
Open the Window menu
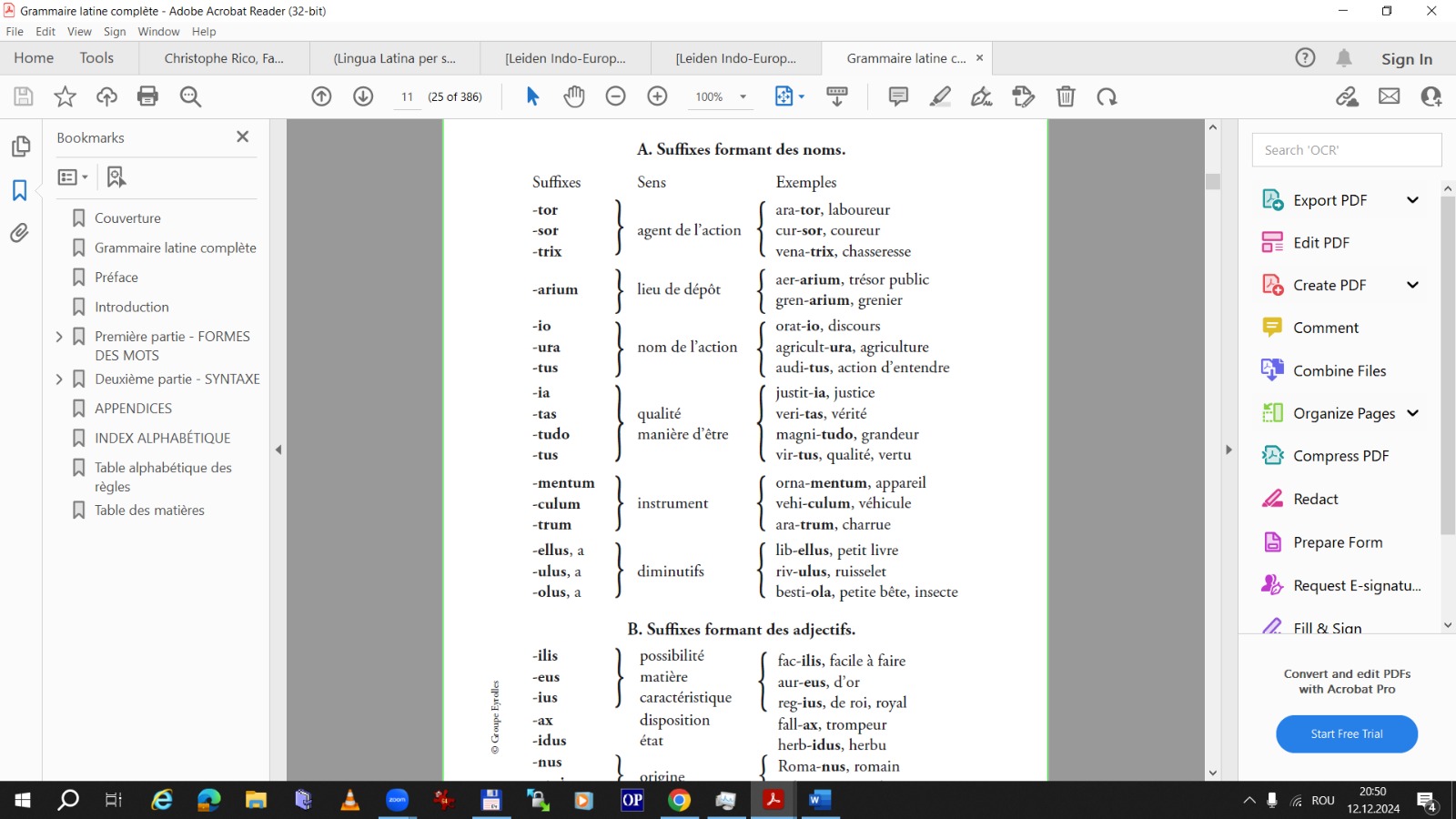click(x=158, y=32)
